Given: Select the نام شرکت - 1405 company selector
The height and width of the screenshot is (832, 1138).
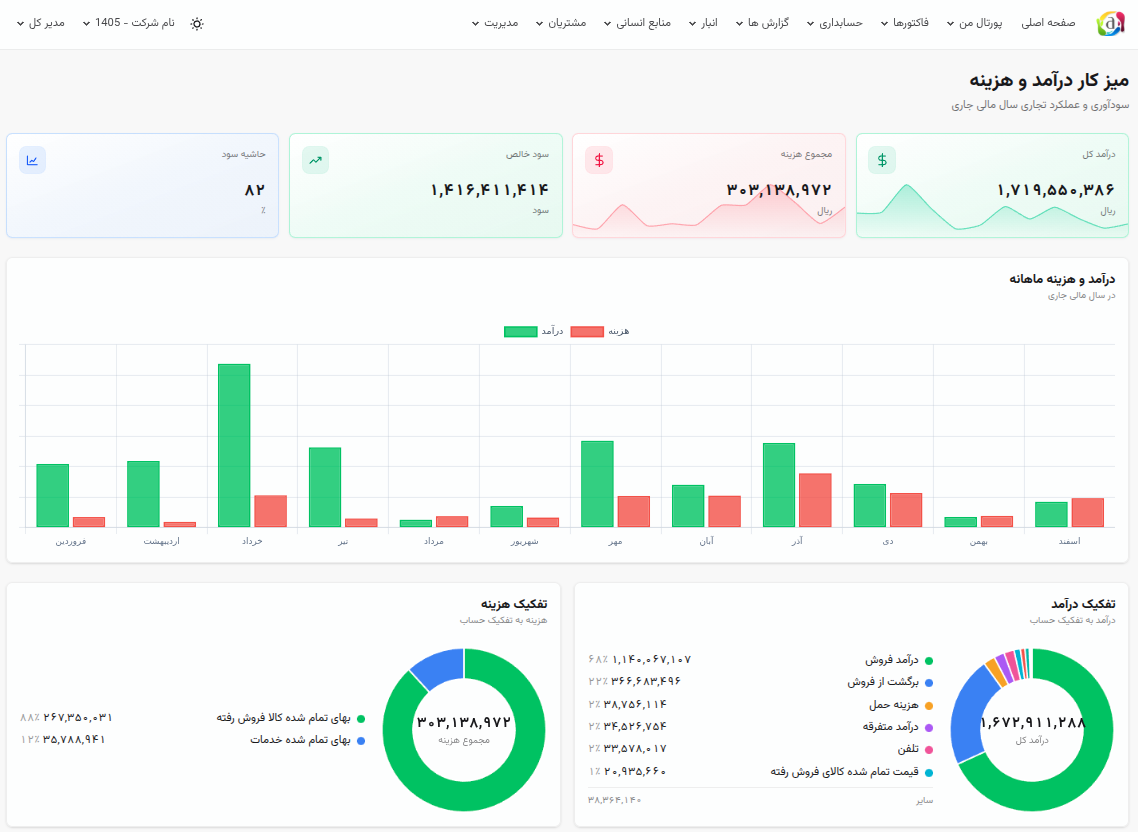Looking at the screenshot, I should point(128,23).
